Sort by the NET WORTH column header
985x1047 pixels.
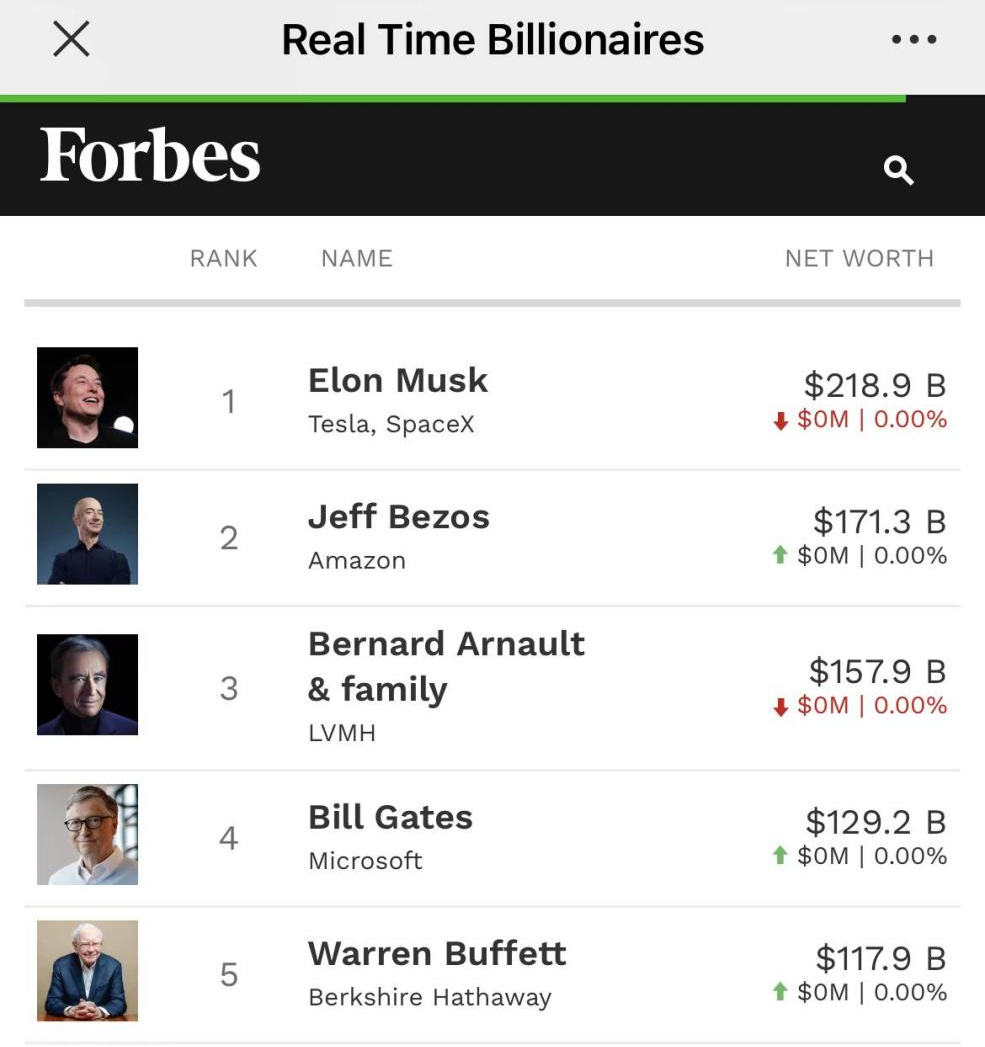pyautogui.click(x=859, y=258)
